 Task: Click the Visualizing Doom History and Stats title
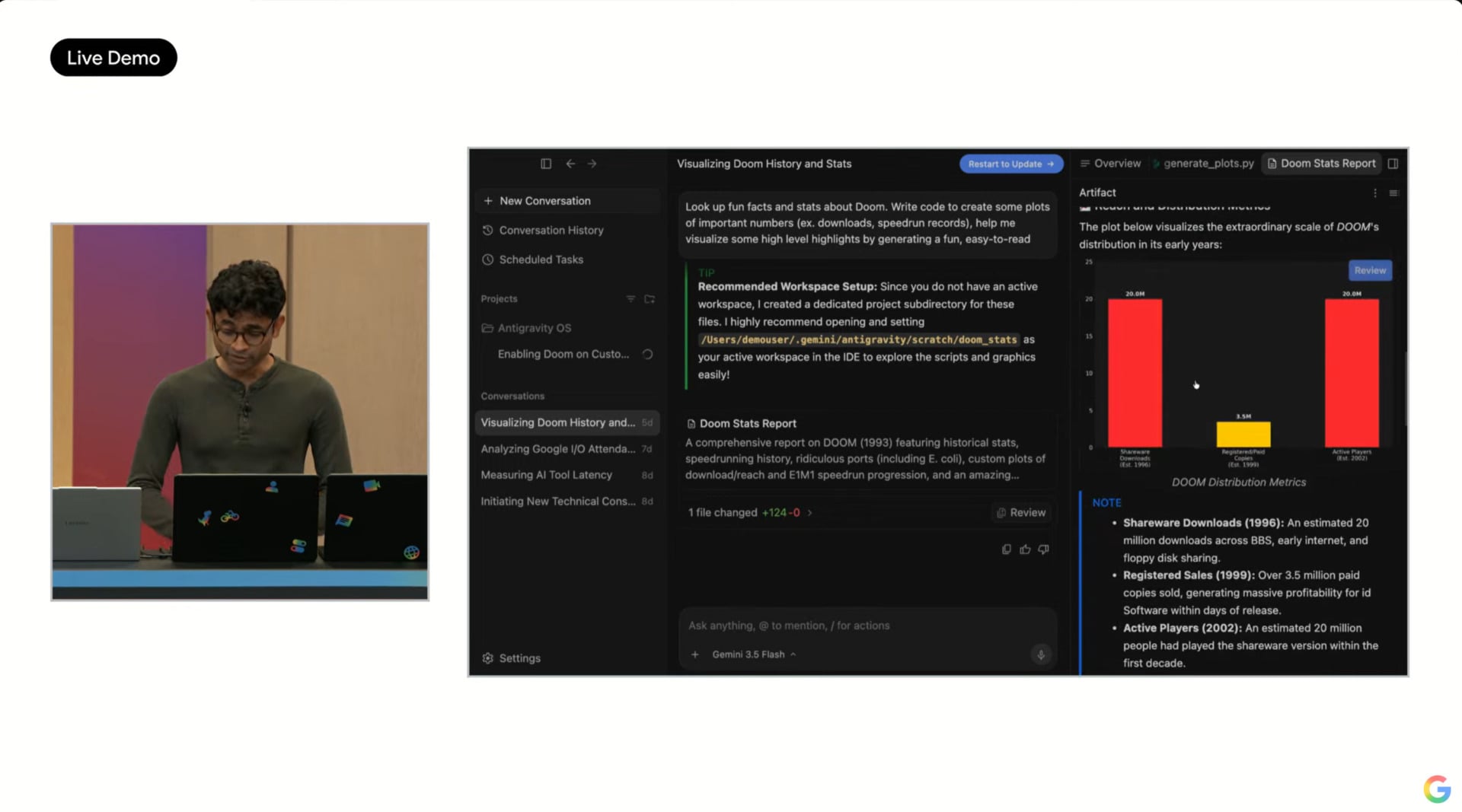764,164
